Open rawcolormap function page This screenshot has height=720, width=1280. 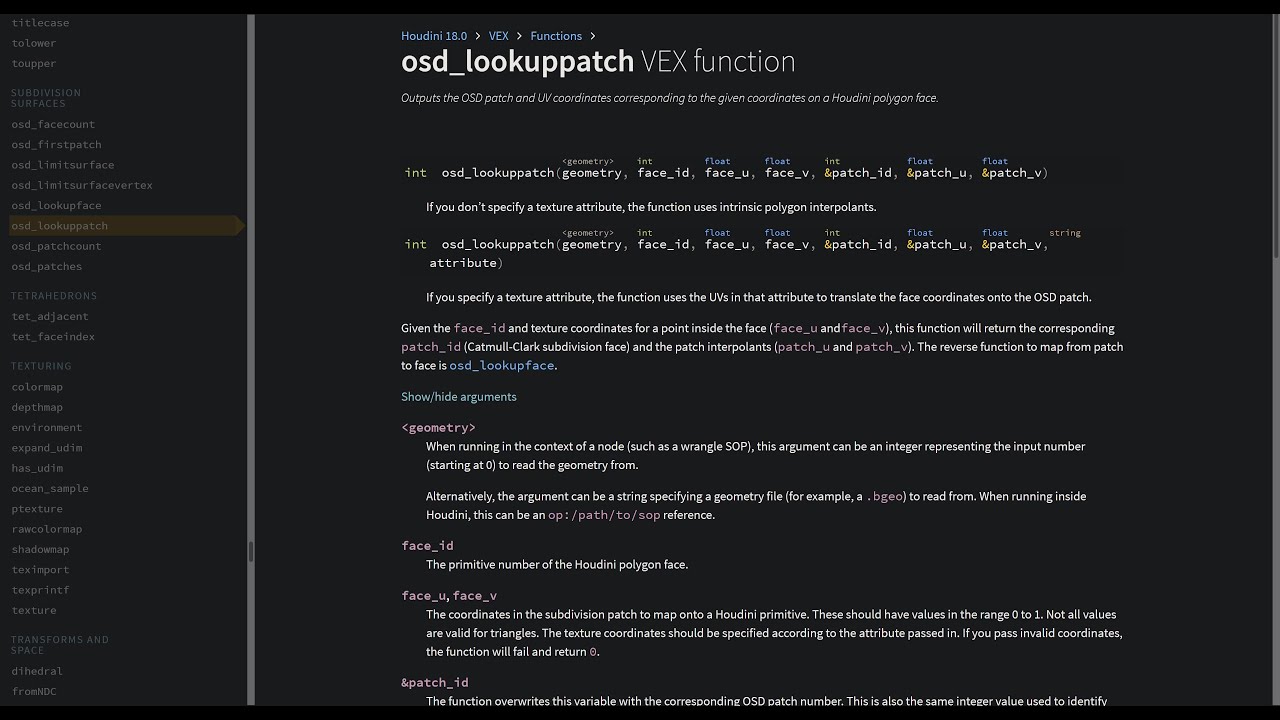(x=47, y=529)
